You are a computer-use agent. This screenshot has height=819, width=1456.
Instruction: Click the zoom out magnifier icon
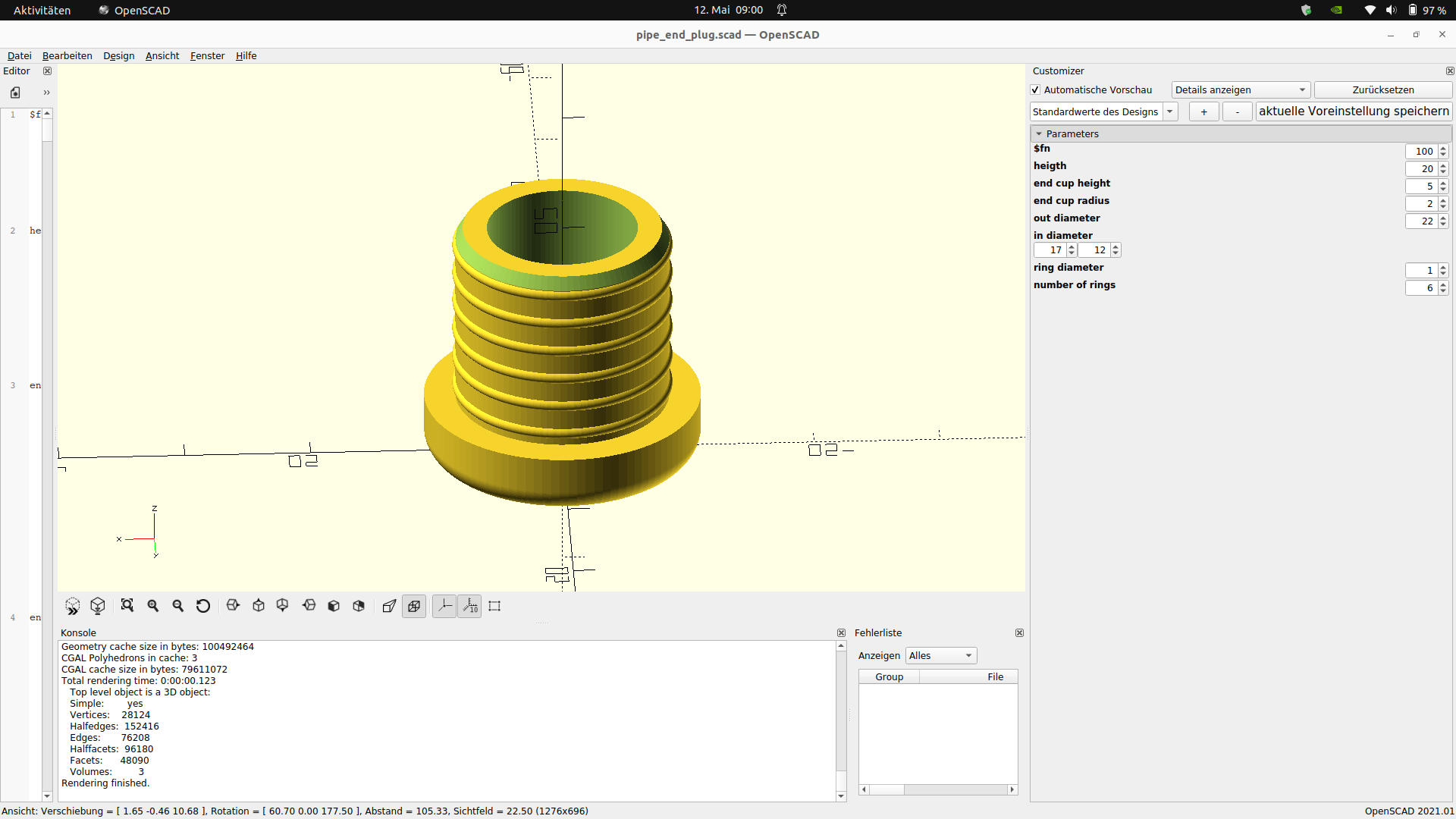coord(177,606)
